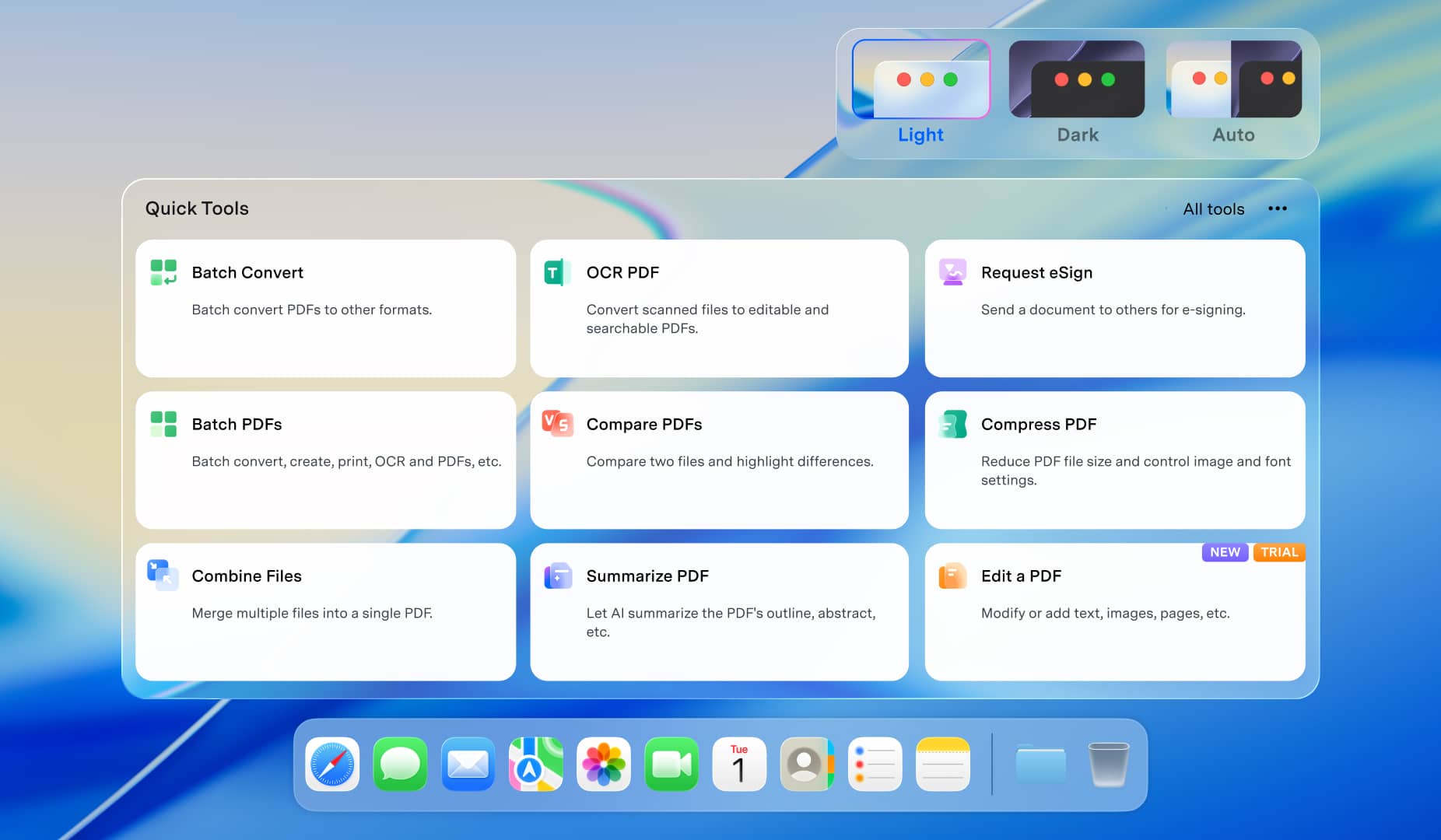Click the Compare PDFs card title
1441x840 pixels.
click(x=644, y=425)
